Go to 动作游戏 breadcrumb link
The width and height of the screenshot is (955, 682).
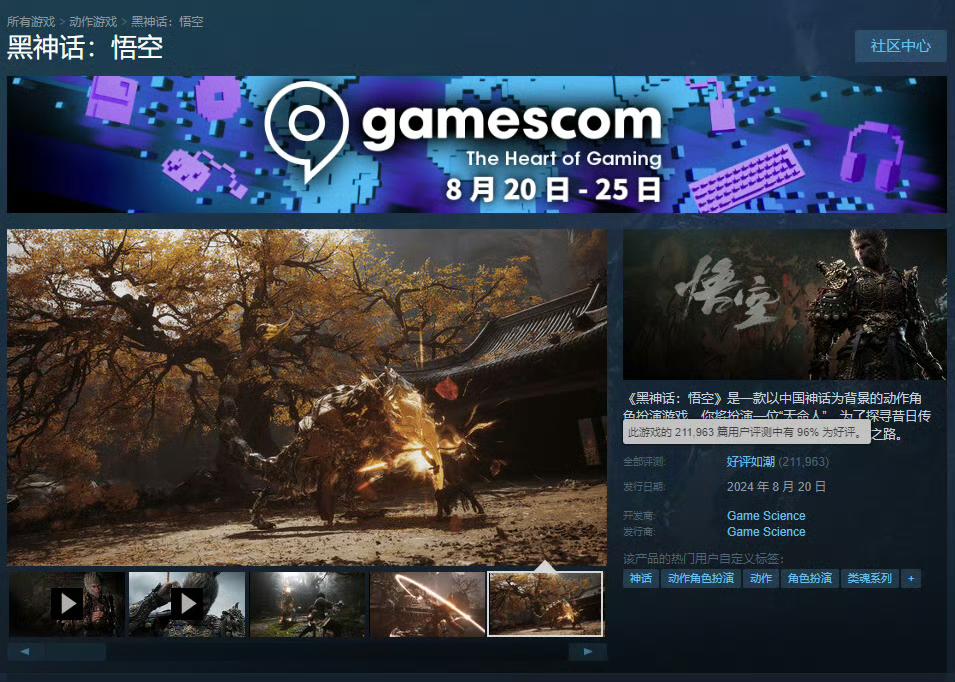point(93,21)
